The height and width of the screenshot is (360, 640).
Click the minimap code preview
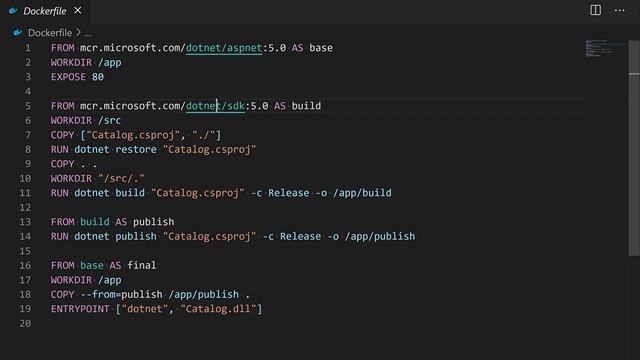click(599, 48)
